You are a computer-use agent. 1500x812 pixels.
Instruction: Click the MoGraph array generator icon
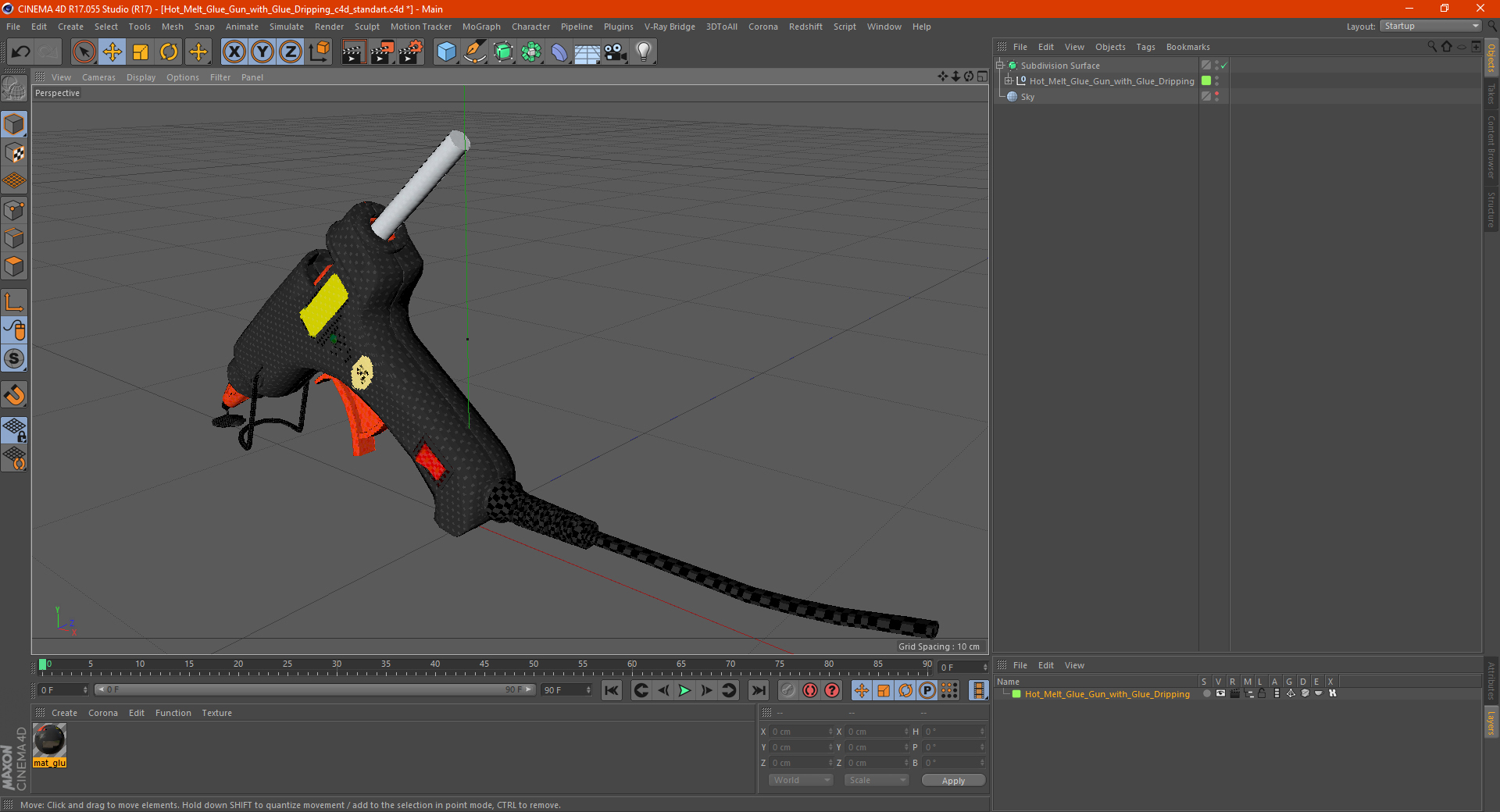(x=531, y=52)
